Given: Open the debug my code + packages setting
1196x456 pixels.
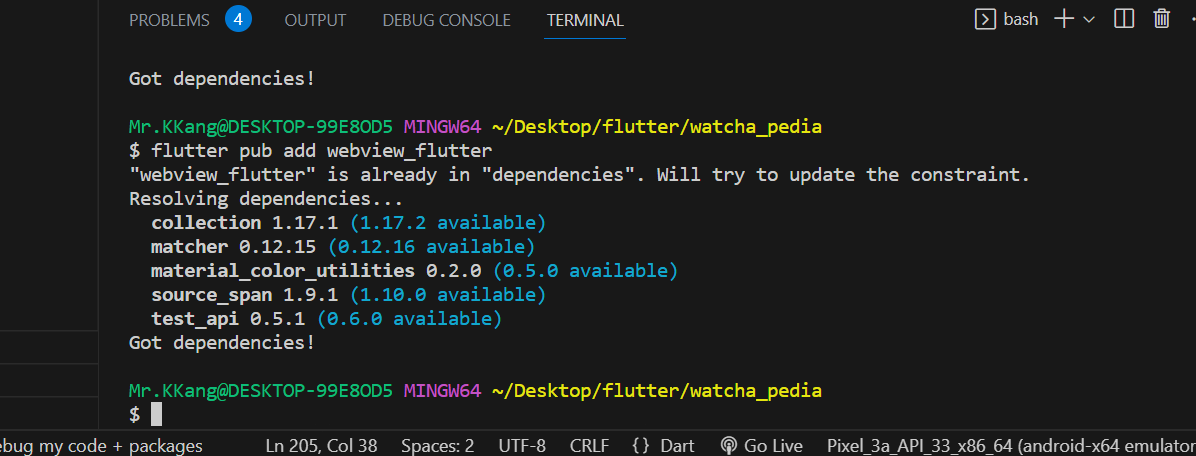Looking at the screenshot, I should tap(101, 446).
